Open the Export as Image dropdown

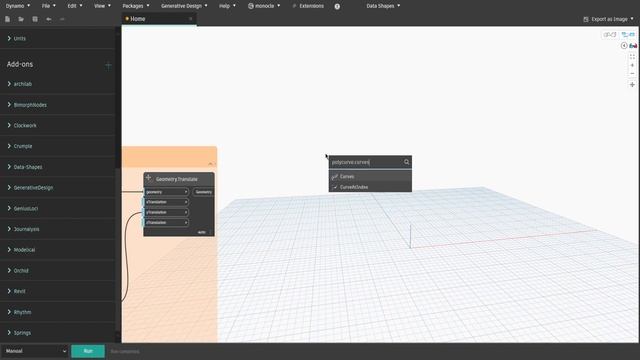click(609, 19)
